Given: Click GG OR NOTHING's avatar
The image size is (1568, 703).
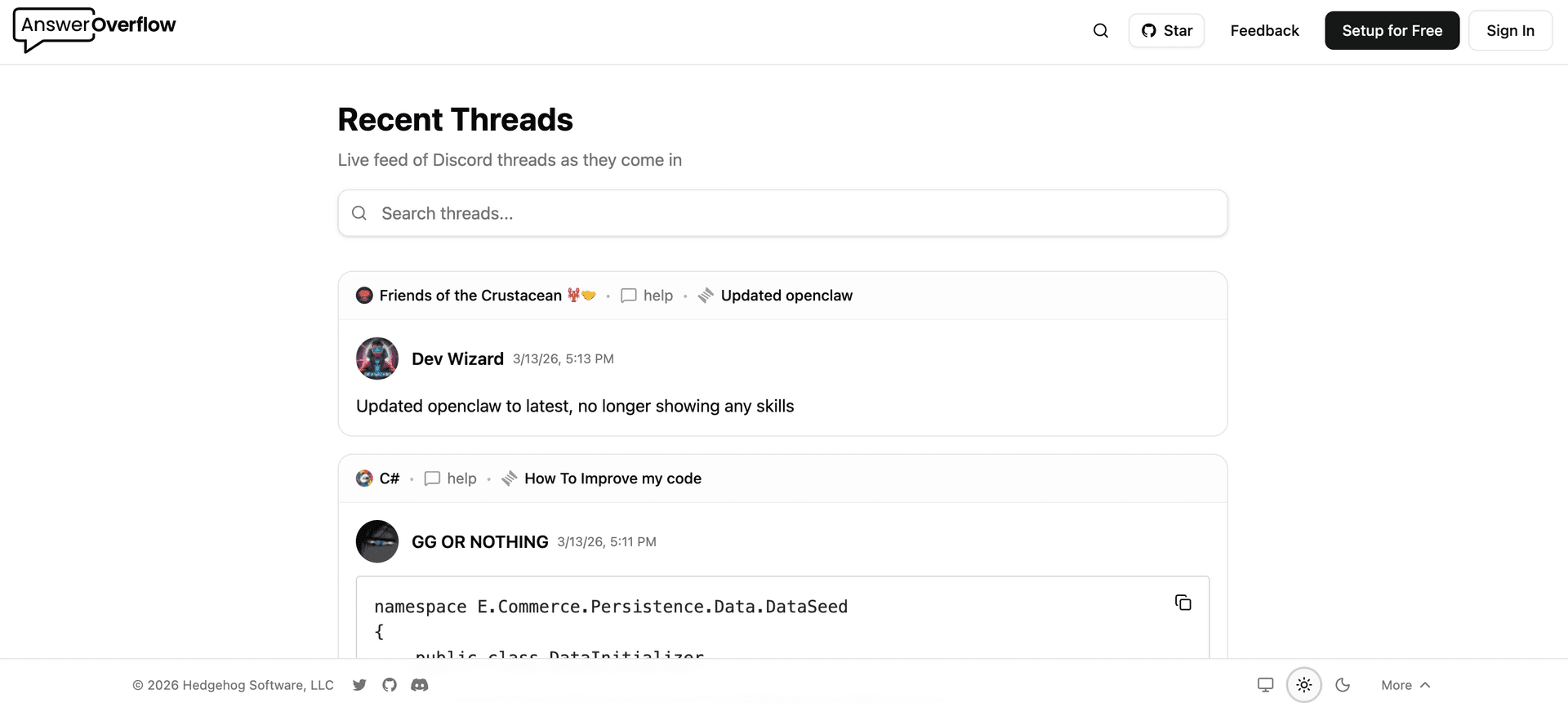Looking at the screenshot, I should click(377, 541).
